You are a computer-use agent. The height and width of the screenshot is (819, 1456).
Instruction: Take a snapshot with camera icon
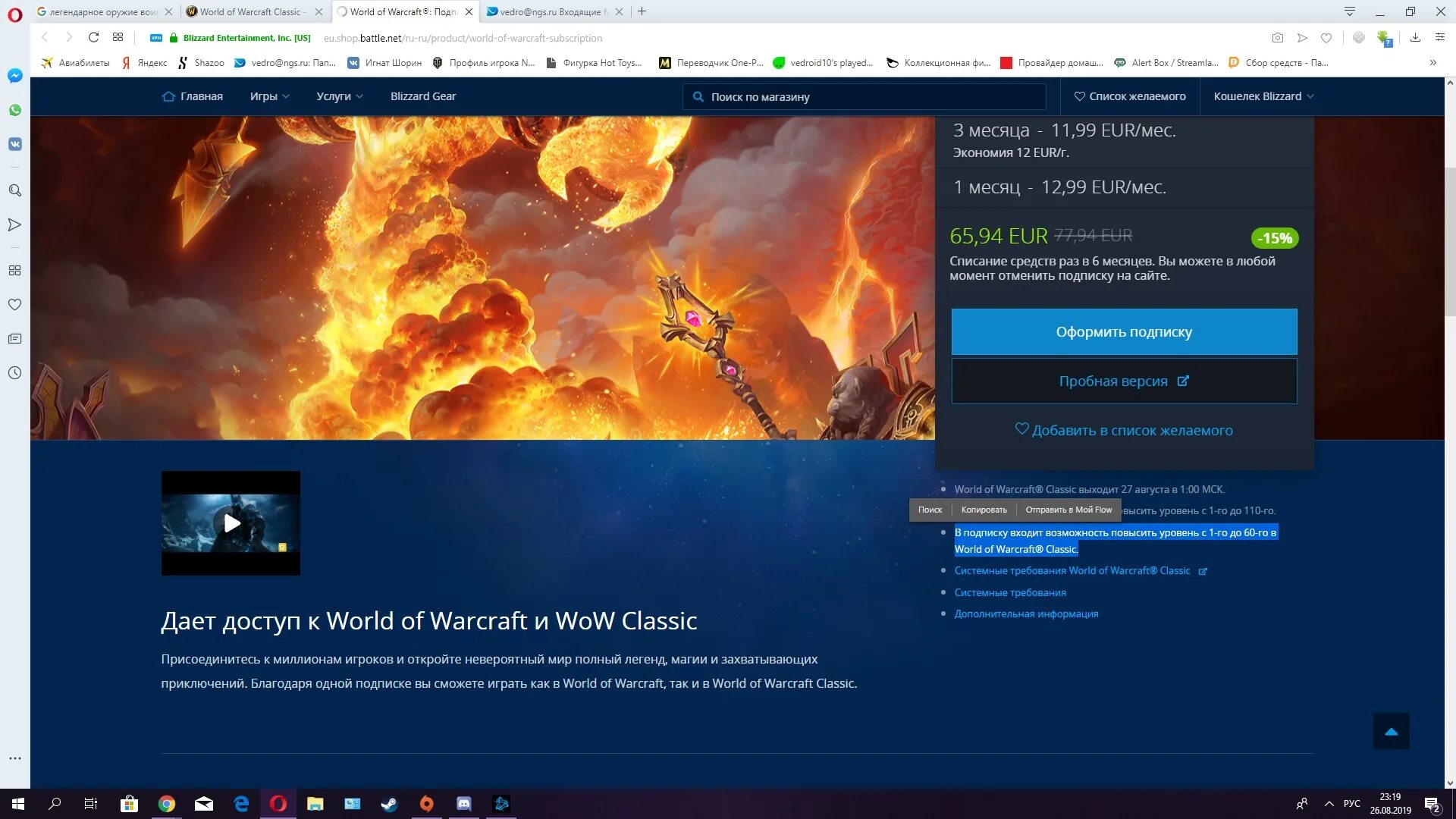(1278, 38)
